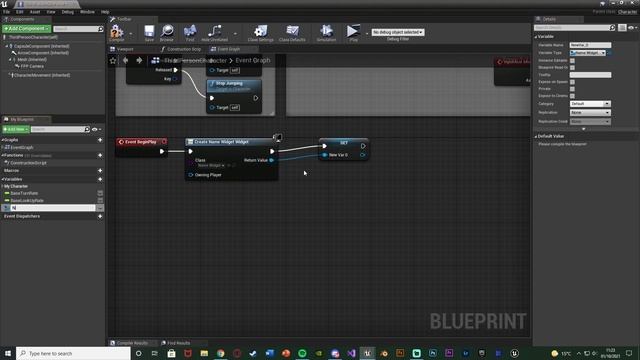This screenshot has height=360, width=640.
Task: Open Visual Studio from the taskbar
Action: coord(351,353)
